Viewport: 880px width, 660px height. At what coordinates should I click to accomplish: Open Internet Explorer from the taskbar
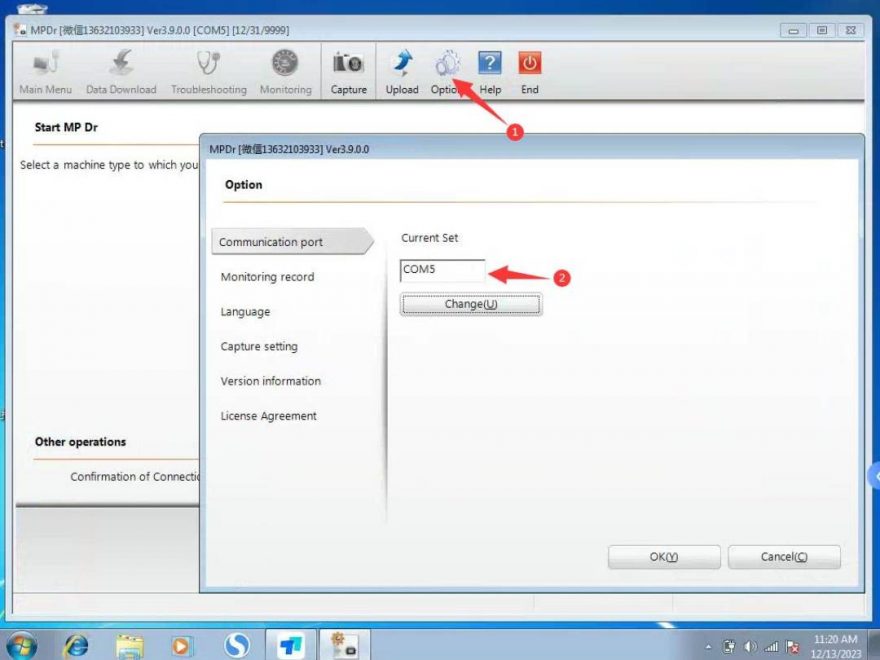76,645
